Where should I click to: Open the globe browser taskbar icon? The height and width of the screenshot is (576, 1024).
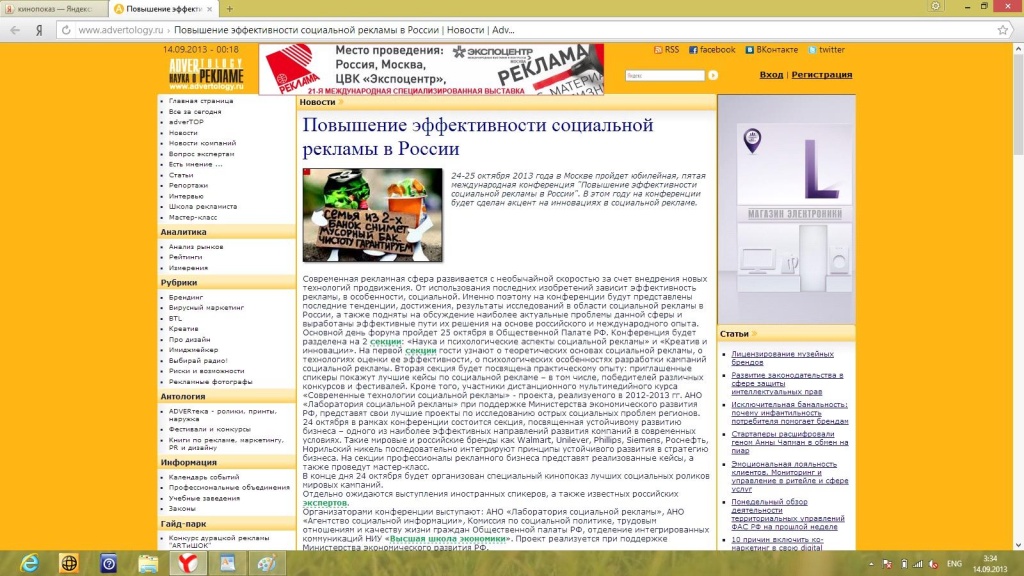[69, 563]
